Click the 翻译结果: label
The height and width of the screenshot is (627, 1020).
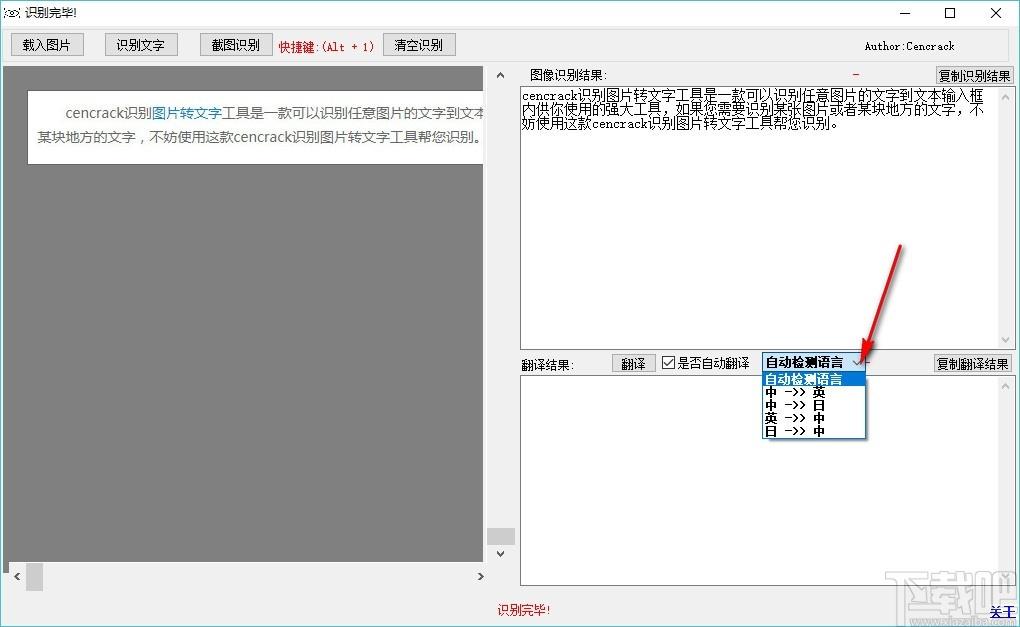click(x=547, y=365)
